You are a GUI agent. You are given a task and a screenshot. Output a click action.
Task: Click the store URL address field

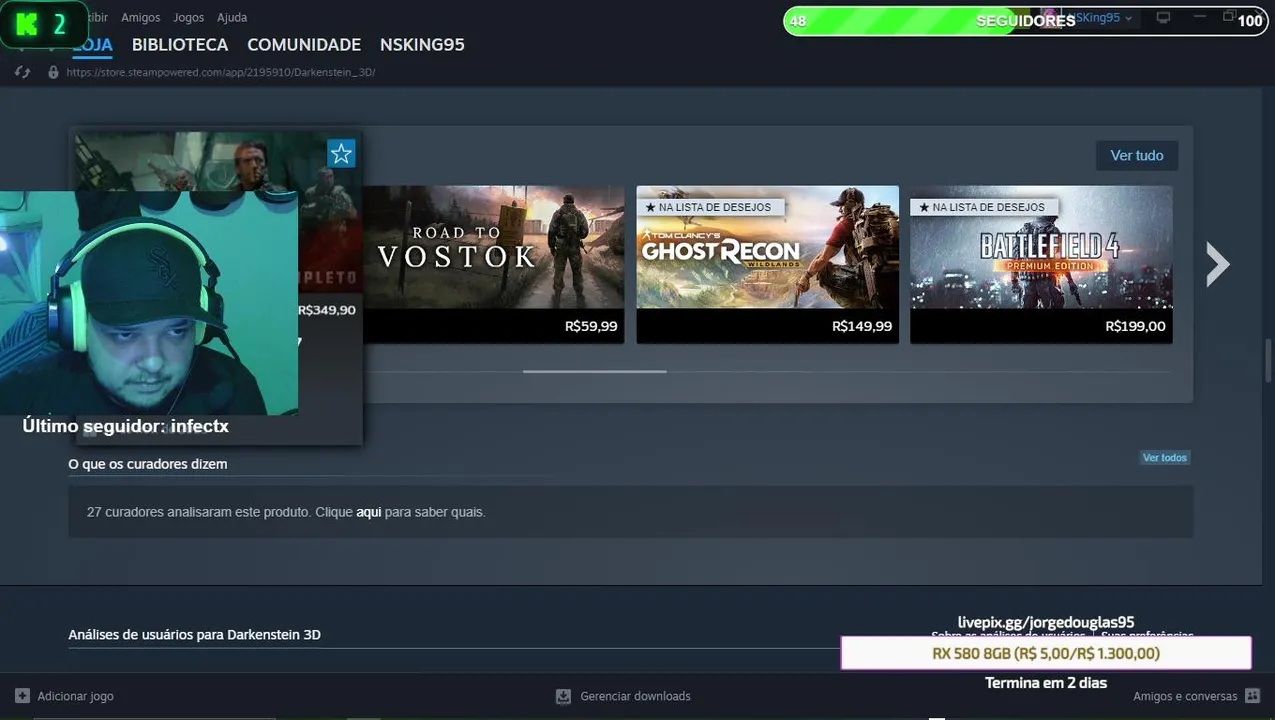221,72
